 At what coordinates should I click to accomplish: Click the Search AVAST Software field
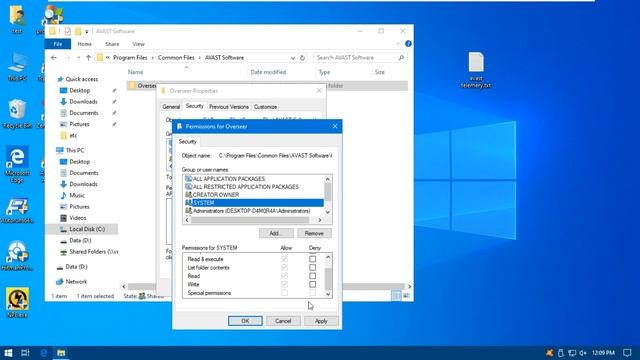(355, 58)
